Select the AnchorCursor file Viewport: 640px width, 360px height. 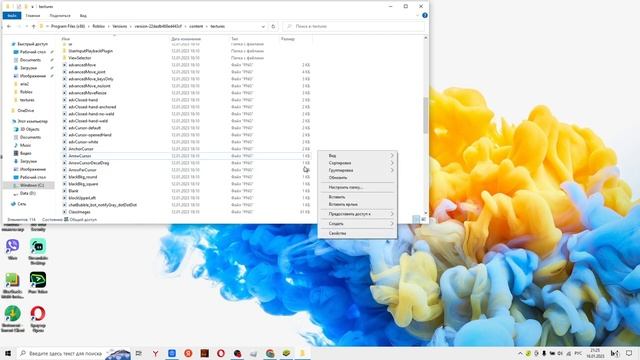(81, 149)
